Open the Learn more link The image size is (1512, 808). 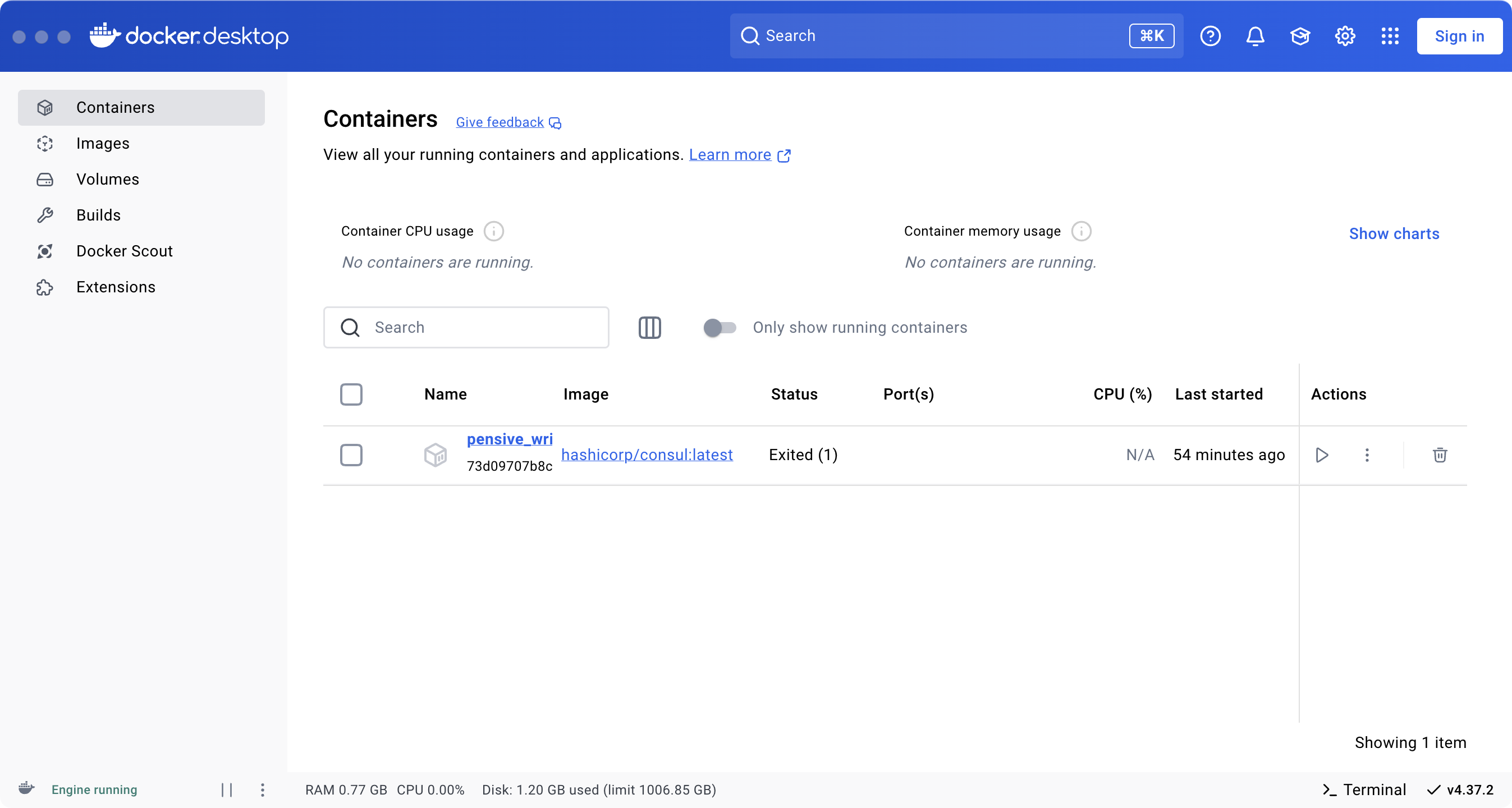[740, 154]
